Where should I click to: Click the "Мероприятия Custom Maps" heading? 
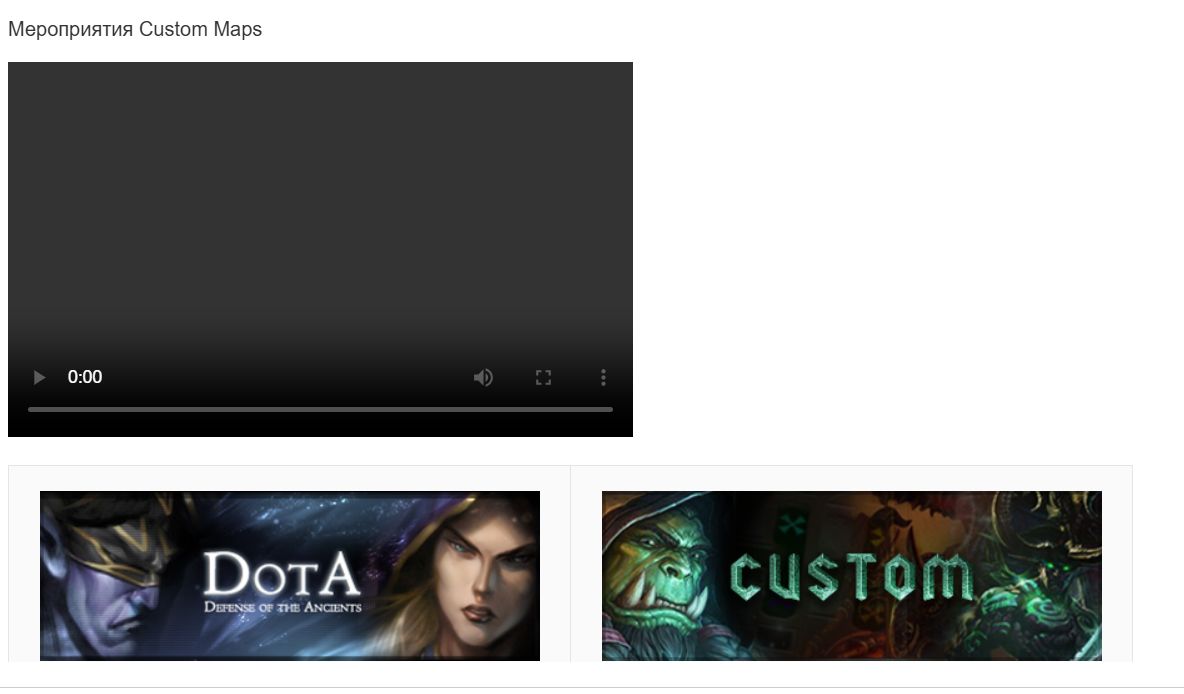pos(135,29)
